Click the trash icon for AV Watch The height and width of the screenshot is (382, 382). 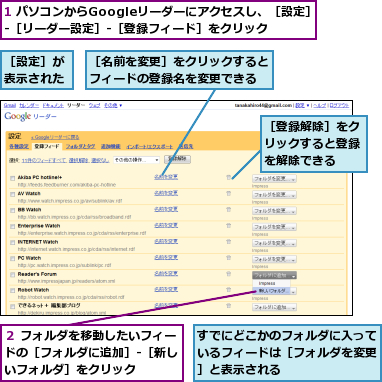pos(229,193)
